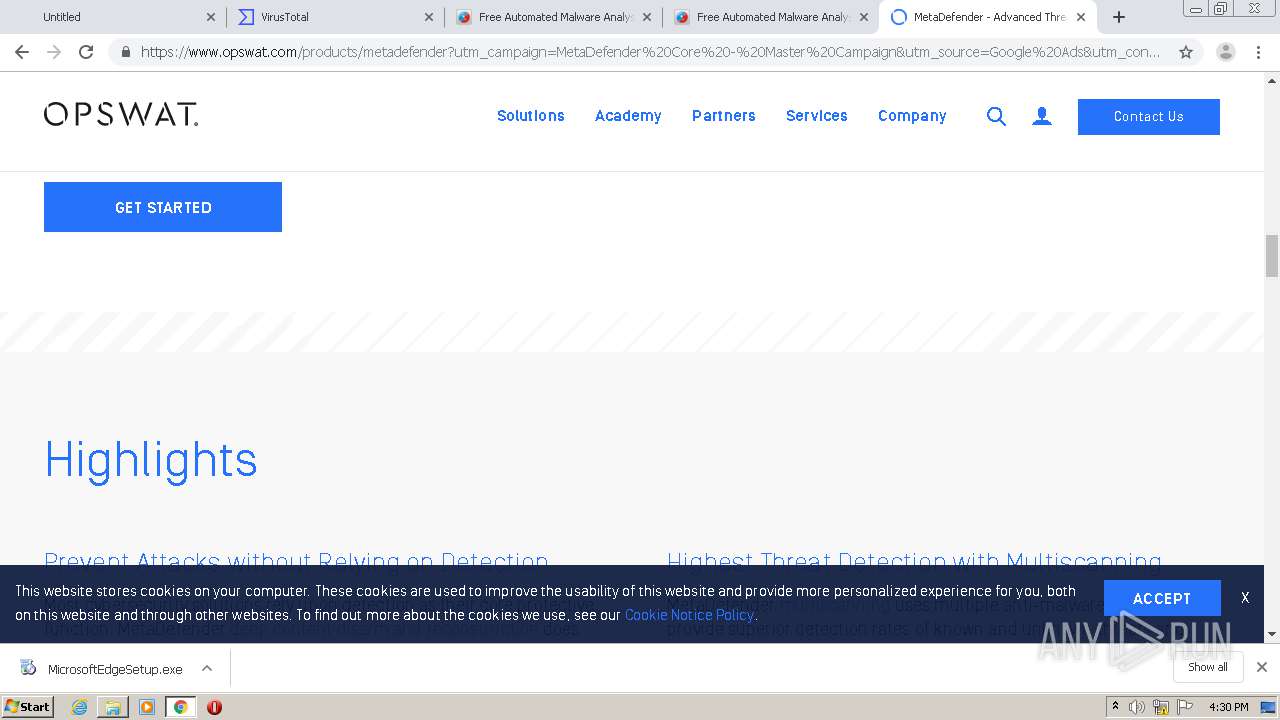Bookmark this page with the star icon
1280x720 pixels.
[x=1186, y=52]
